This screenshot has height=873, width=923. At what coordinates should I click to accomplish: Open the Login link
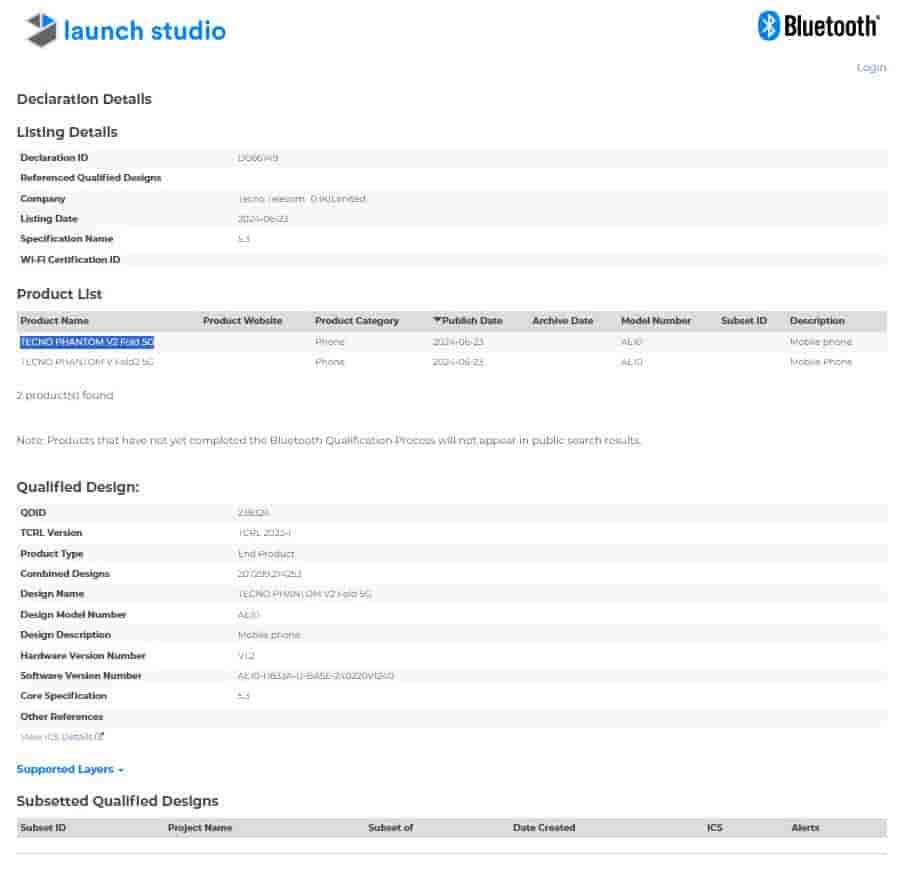coord(871,68)
